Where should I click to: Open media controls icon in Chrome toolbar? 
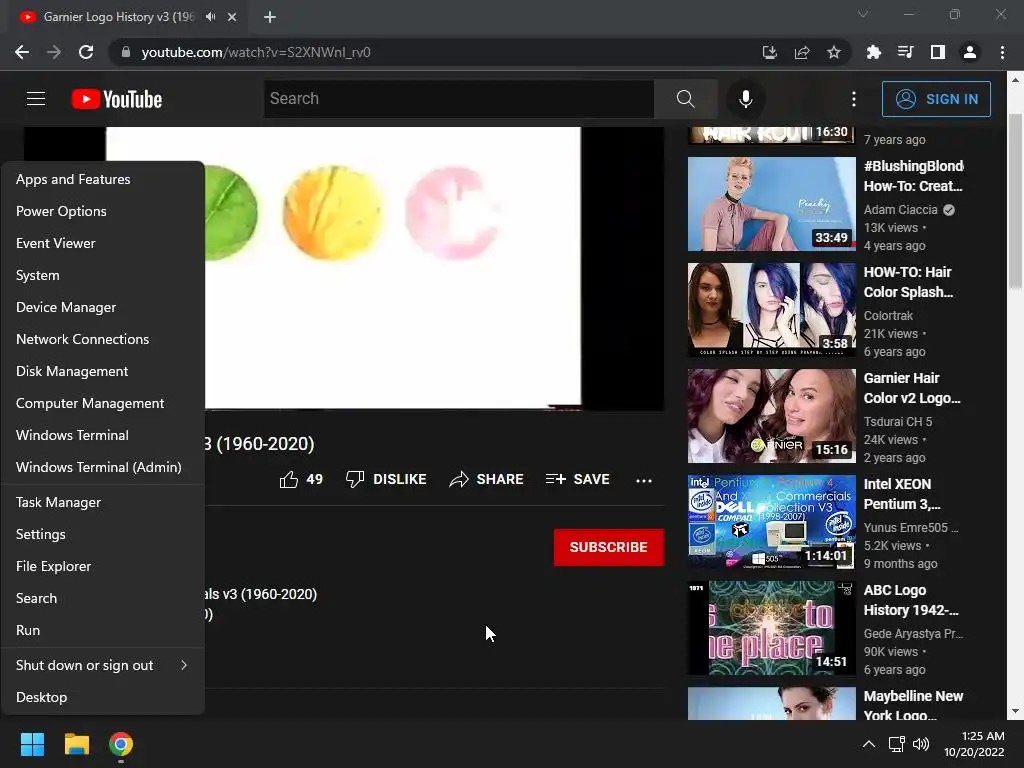[905, 52]
